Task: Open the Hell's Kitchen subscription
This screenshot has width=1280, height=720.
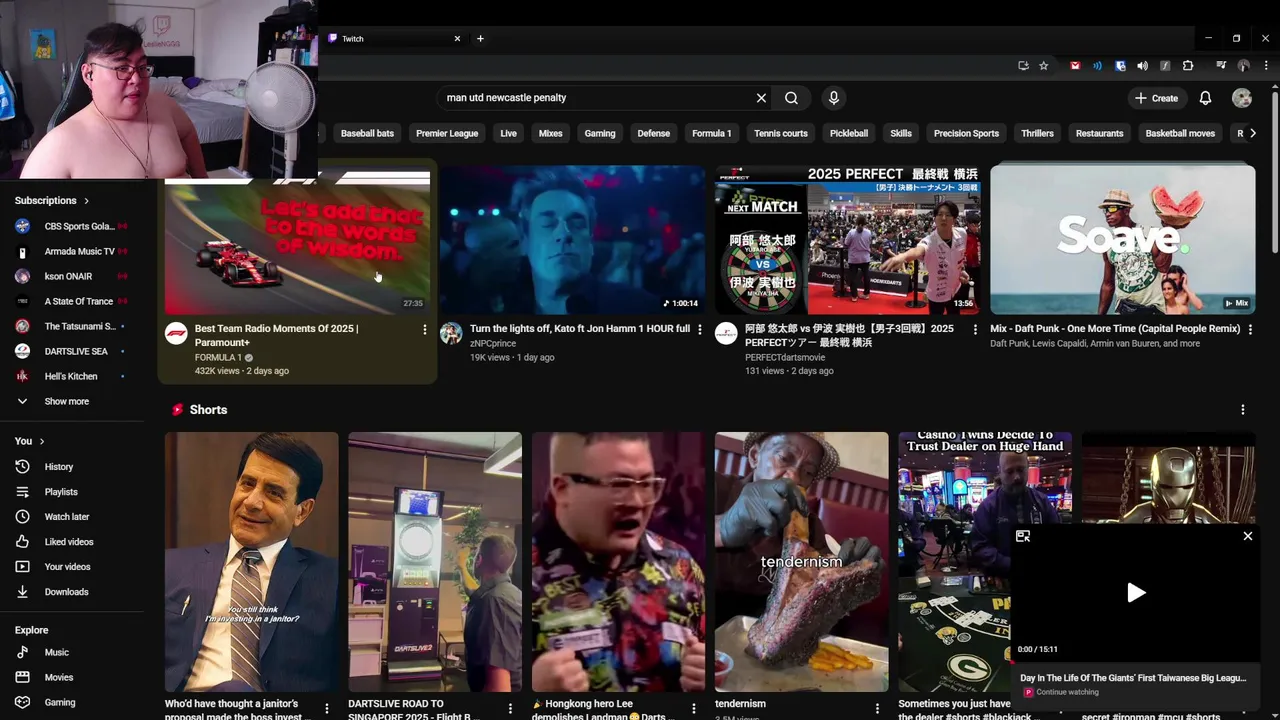Action: pyautogui.click(x=72, y=376)
